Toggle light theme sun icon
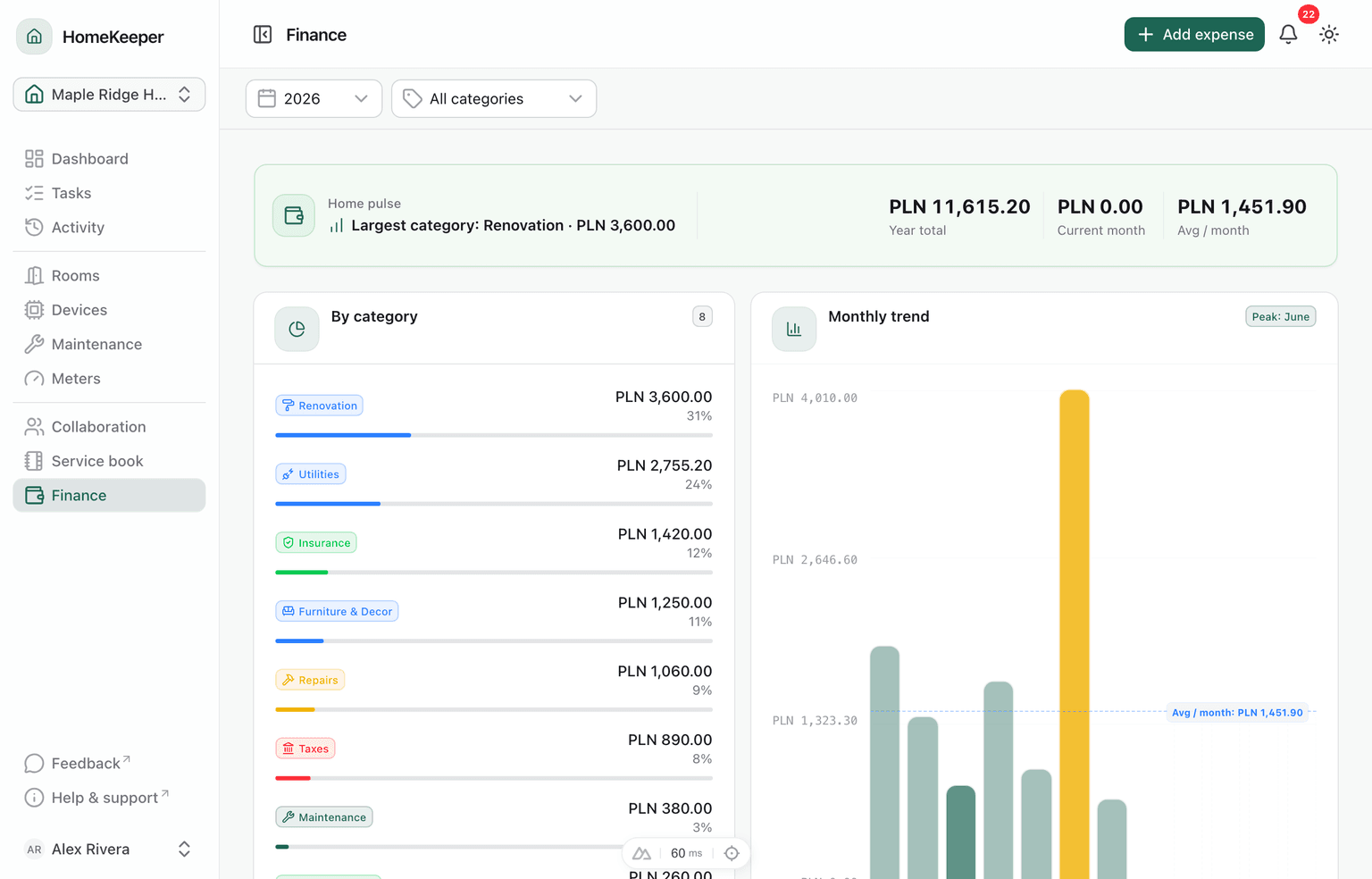The height and width of the screenshot is (879, 1372). (x=1329, y=35)
